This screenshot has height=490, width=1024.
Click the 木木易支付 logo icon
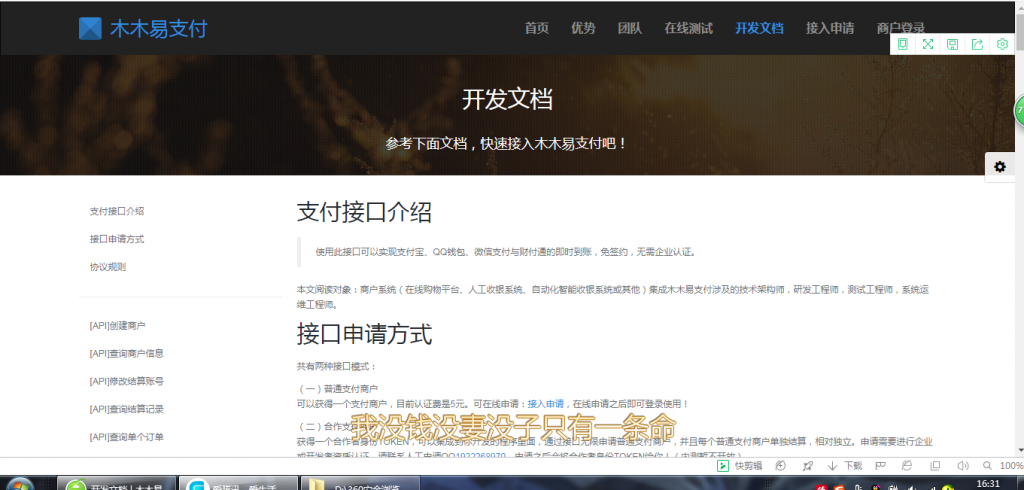point(90,28)
